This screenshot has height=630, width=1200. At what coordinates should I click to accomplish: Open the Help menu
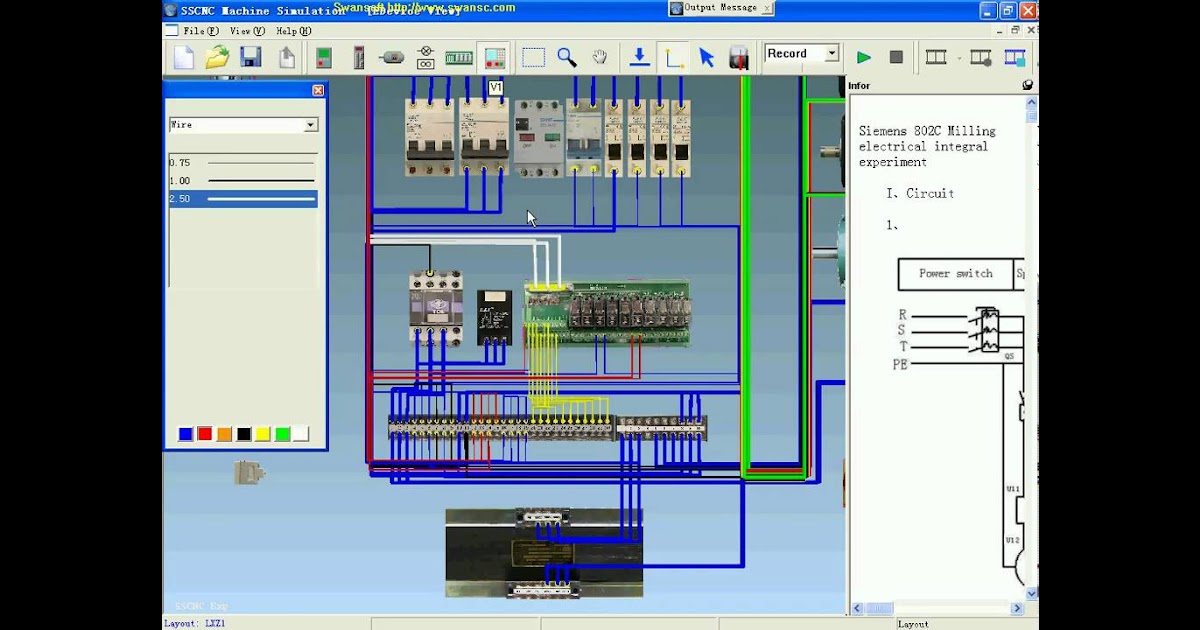click(293, 31)
